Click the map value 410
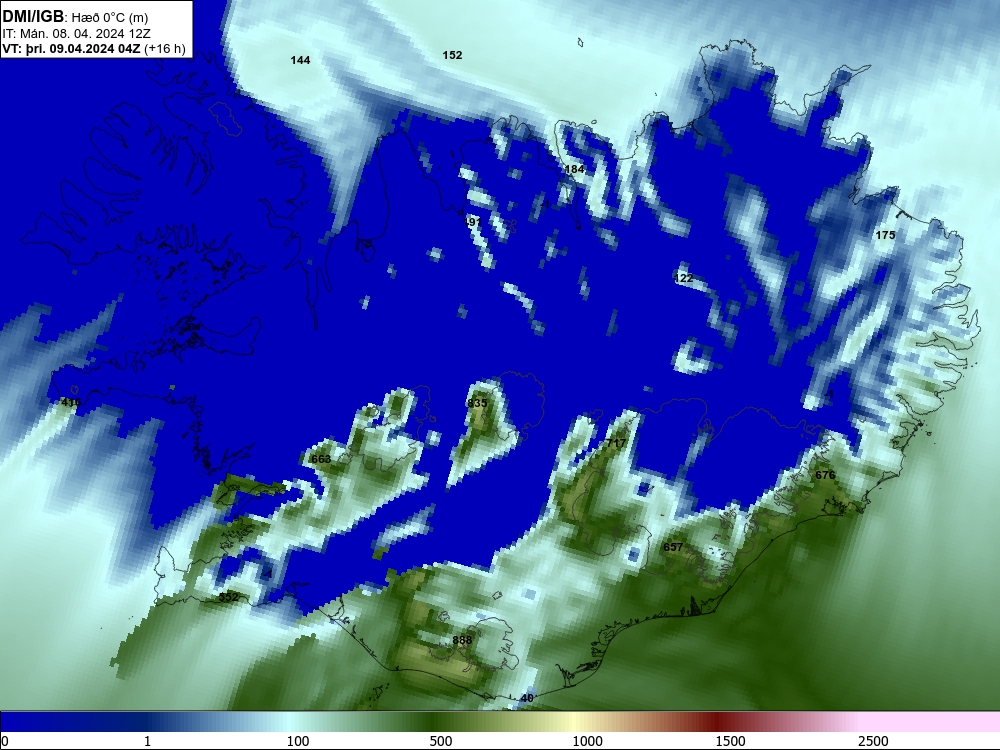Viewport: 1000px width, 750px height. click(71, 402)
